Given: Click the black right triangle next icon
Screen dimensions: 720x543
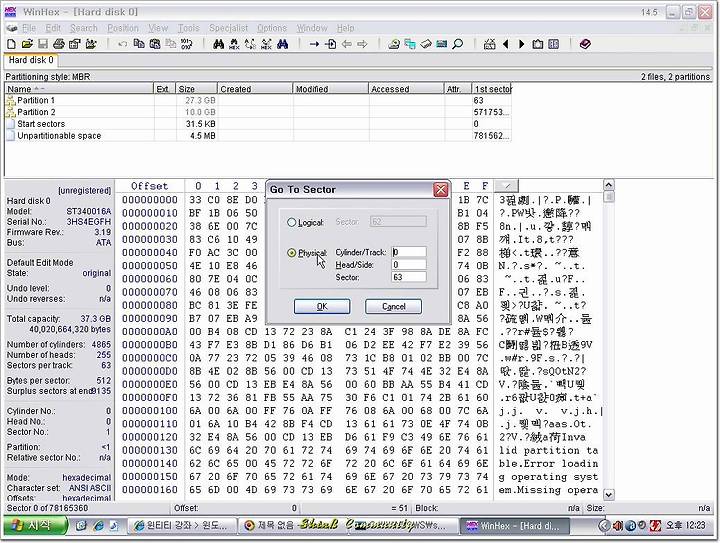Looking at the screenshot, I should coord(522,44).
